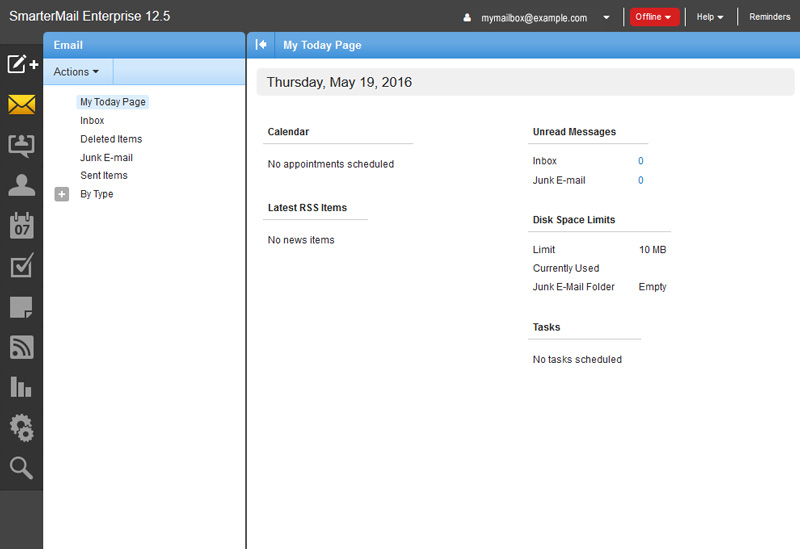Click the Unread Messages heading
Image resolution: width=800 pixels, height=549 pixels.
click(x=574, y=132)
